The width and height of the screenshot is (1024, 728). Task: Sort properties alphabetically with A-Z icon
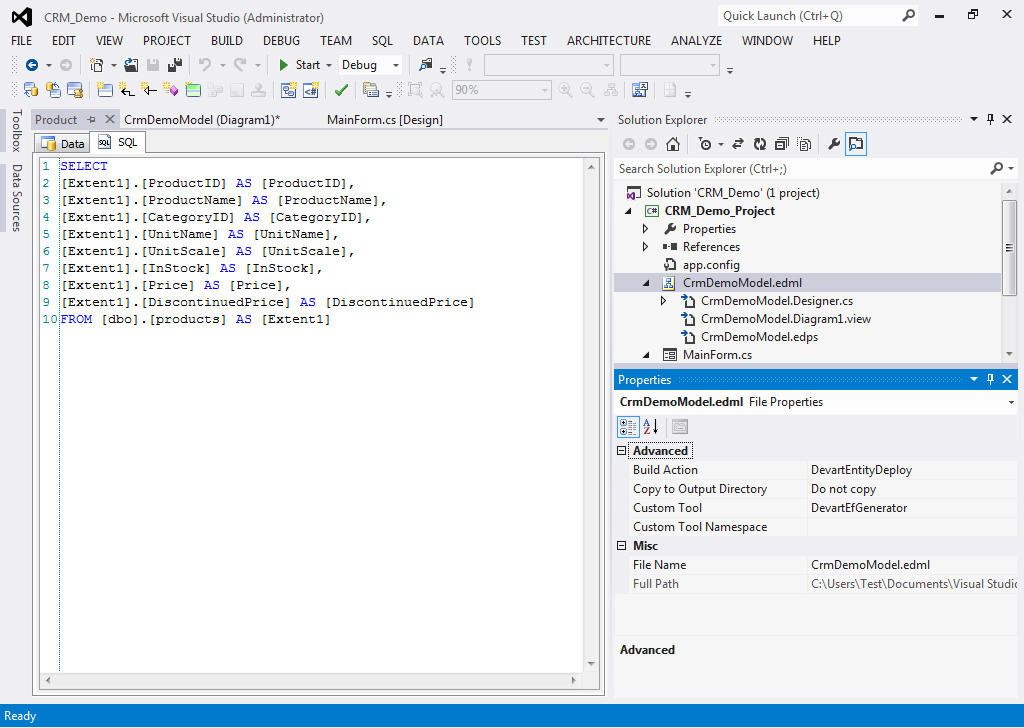650,427
